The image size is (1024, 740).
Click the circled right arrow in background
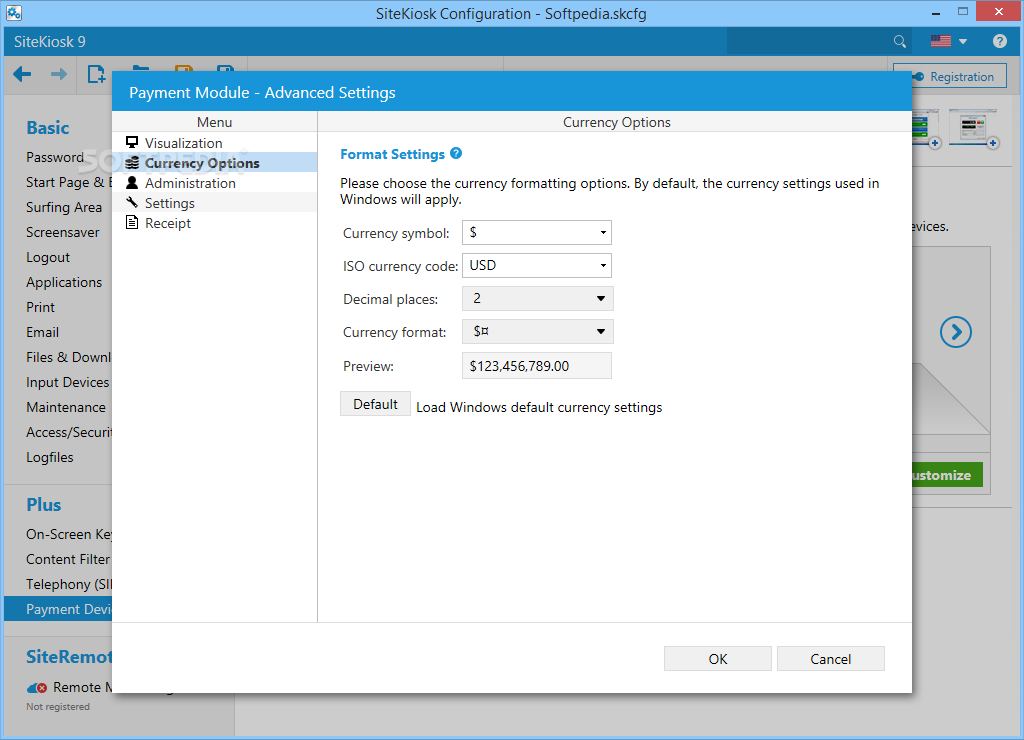(955, 332)
